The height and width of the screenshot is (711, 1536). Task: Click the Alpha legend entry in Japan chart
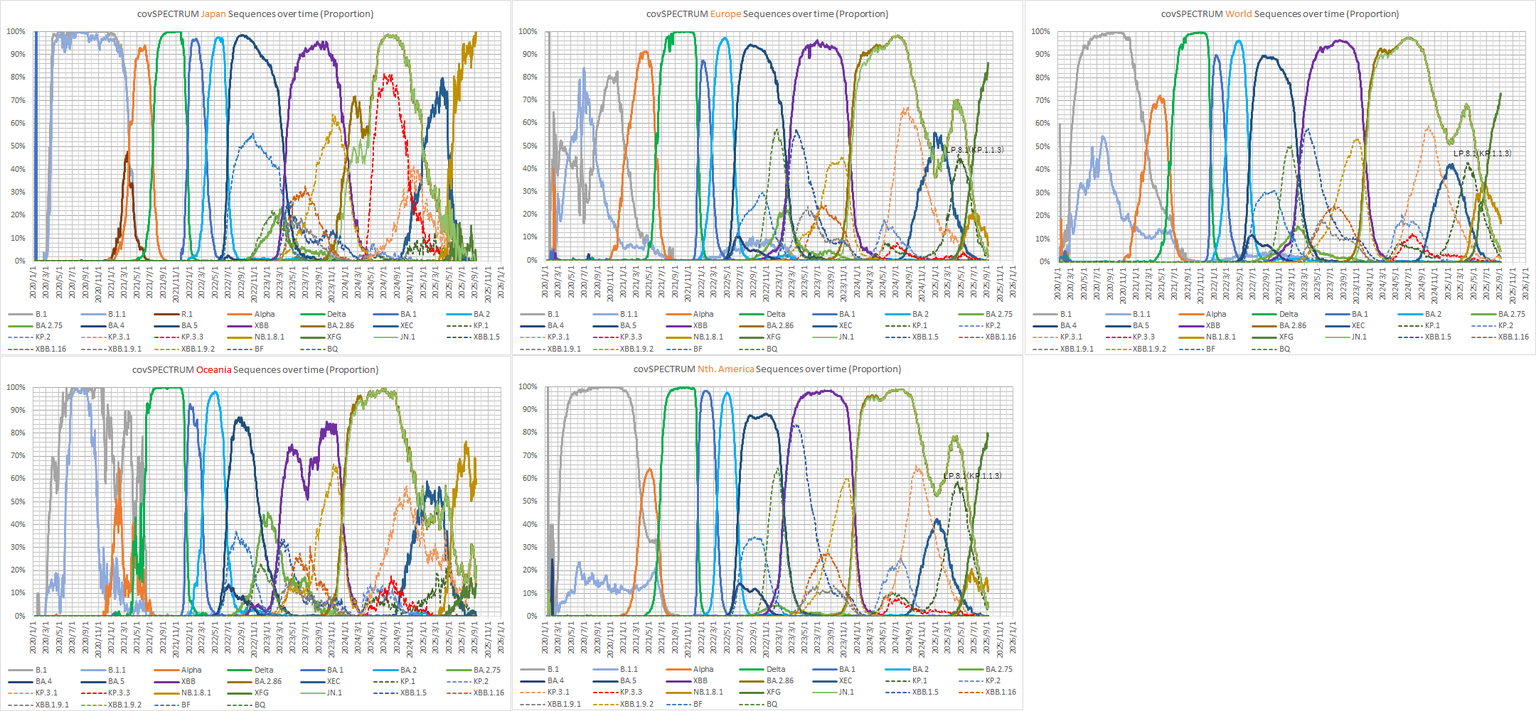(264, 313)
